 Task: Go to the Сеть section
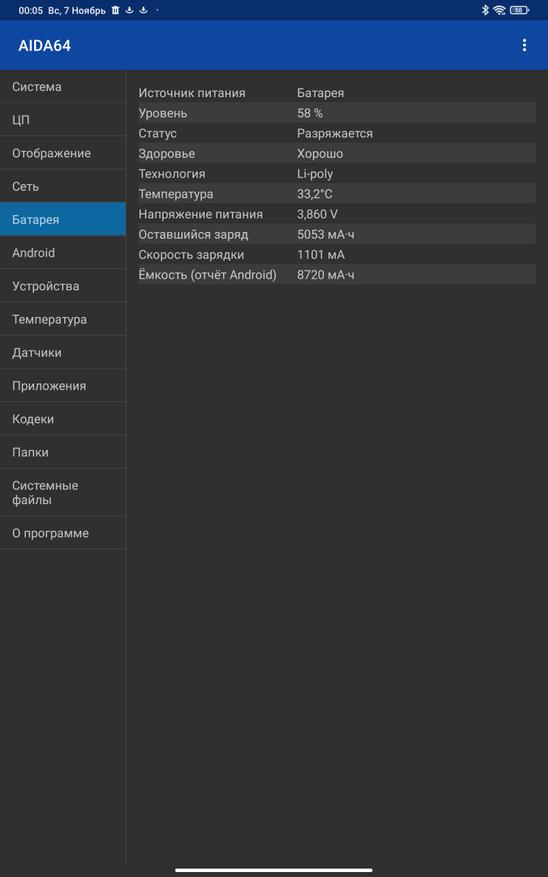click(x=63, y=186)
